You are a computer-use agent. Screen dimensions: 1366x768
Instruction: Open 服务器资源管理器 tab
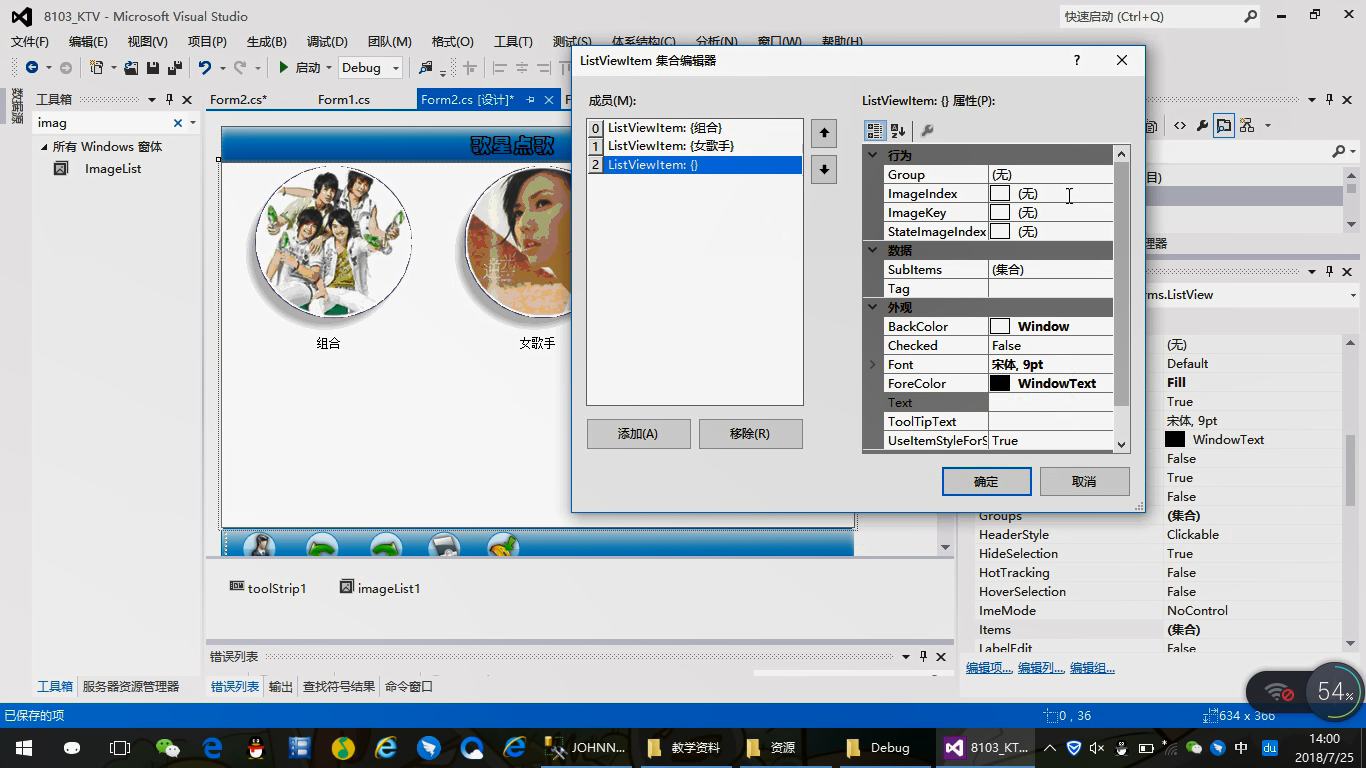click(131, 686)
